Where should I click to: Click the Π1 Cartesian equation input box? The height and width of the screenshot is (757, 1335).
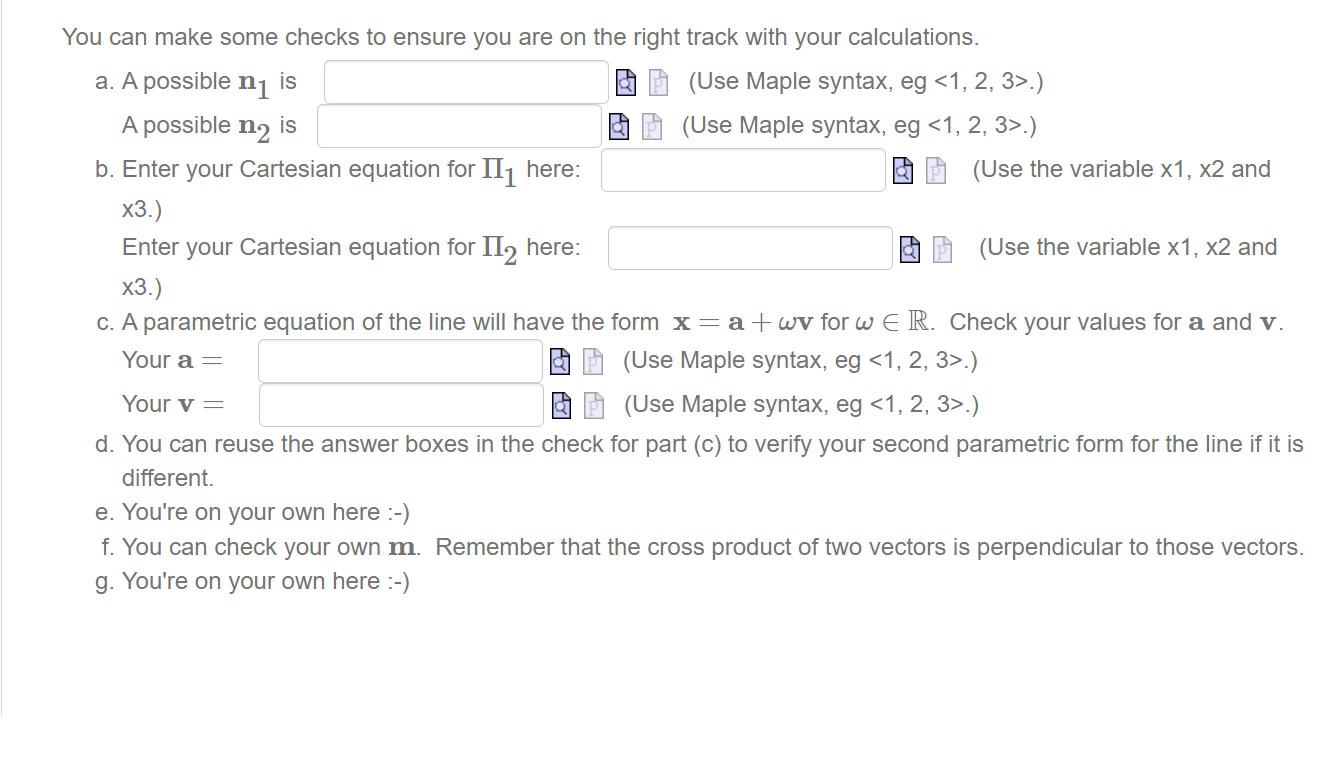[x=743, y=170]
